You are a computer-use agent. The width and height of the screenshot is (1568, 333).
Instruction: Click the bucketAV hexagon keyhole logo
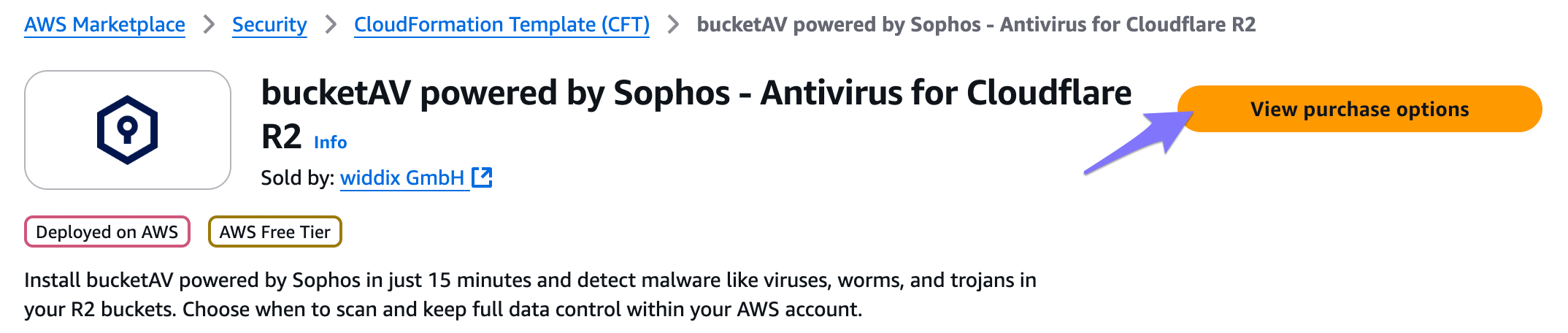click(x=128, y=130)
